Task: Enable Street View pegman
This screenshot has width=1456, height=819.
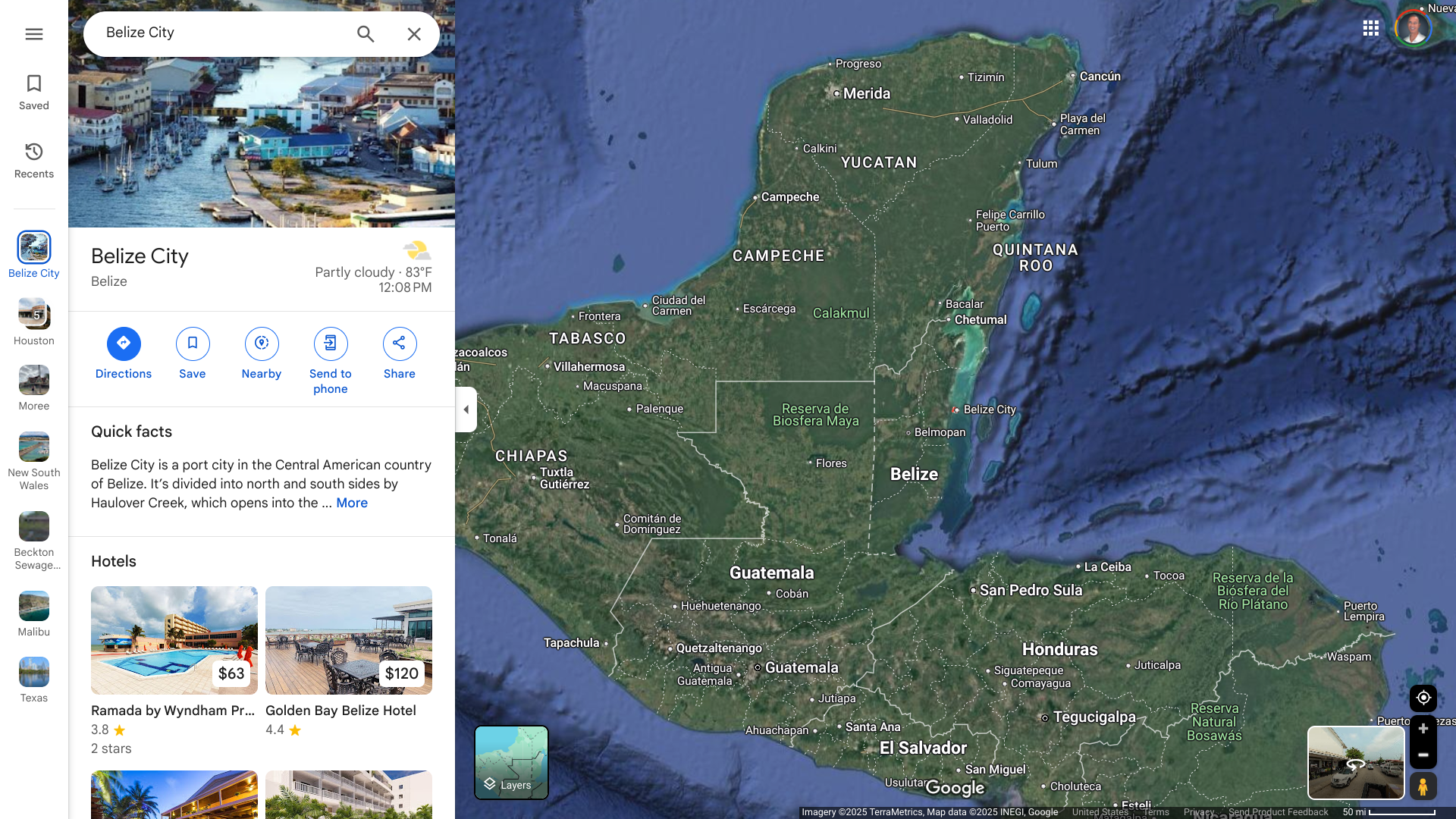Action: click(x=1423, y=786)
